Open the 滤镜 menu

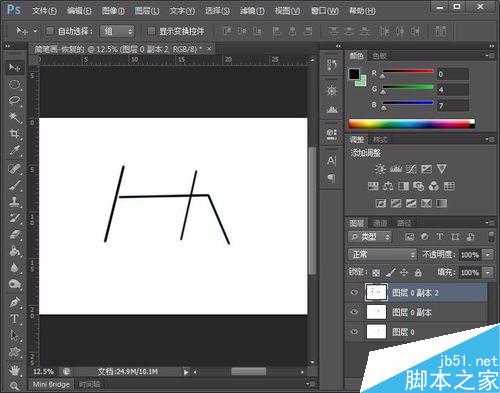pyautogui.click(x=252, y=11)
